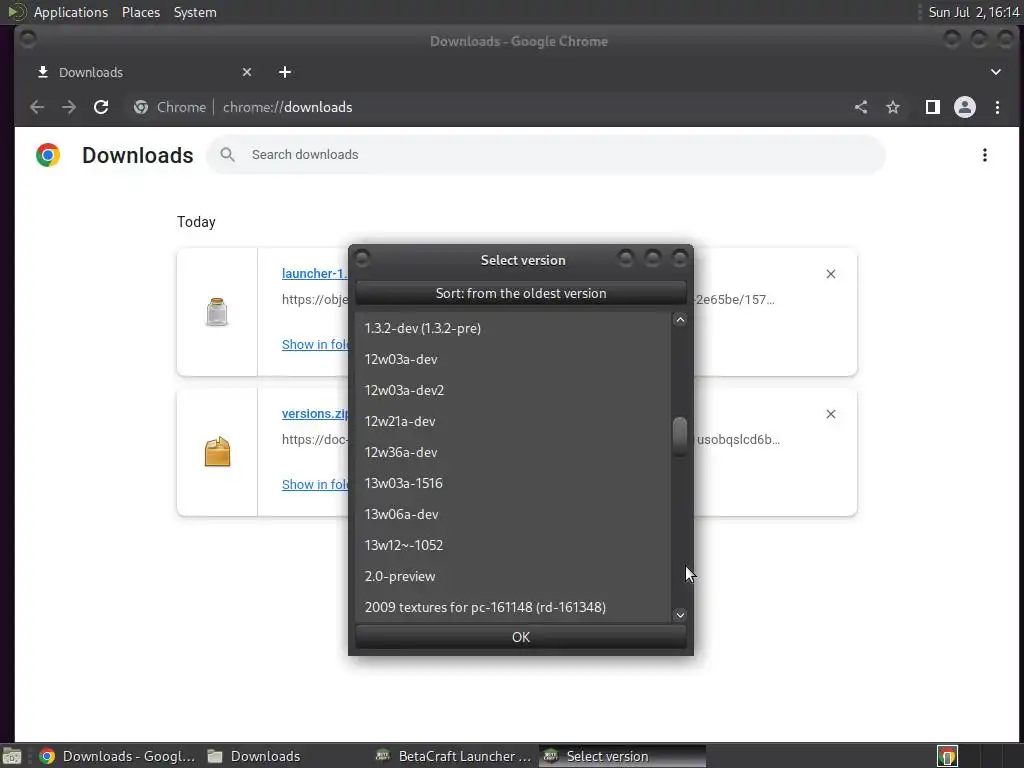This screenshot has height=768, width=1024.
Task: Open the System menu
Action: click(195, 12)
